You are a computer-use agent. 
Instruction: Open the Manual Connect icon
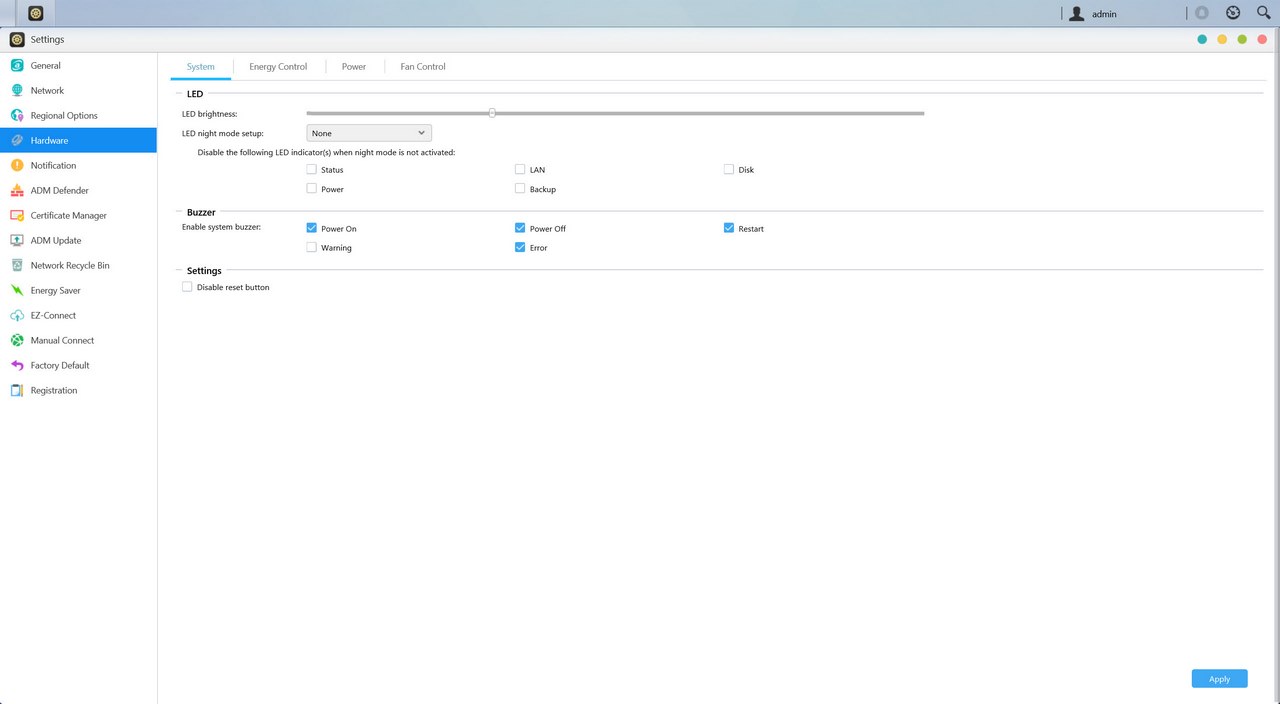coord(17,340)
